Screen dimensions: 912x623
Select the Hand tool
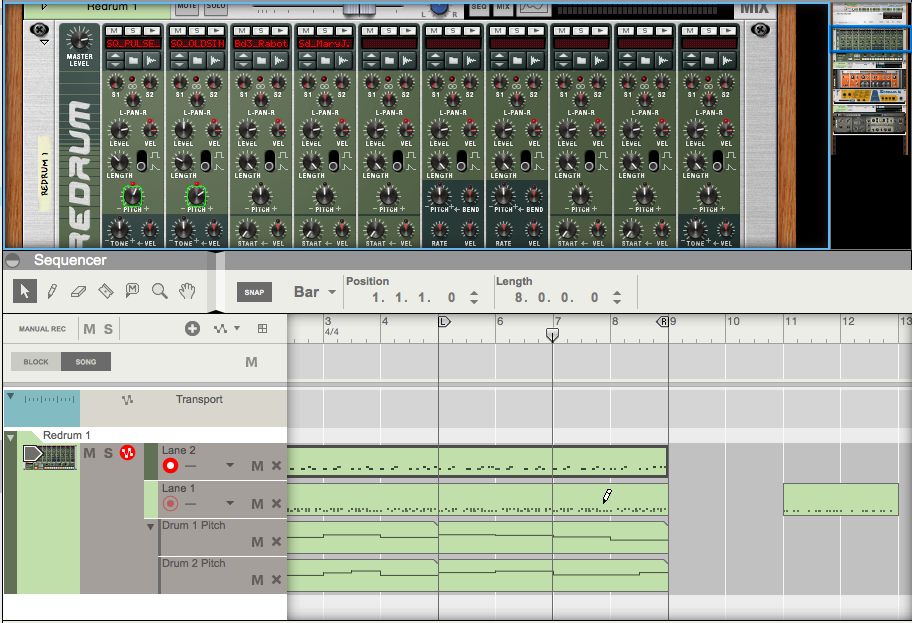(187, 291)
